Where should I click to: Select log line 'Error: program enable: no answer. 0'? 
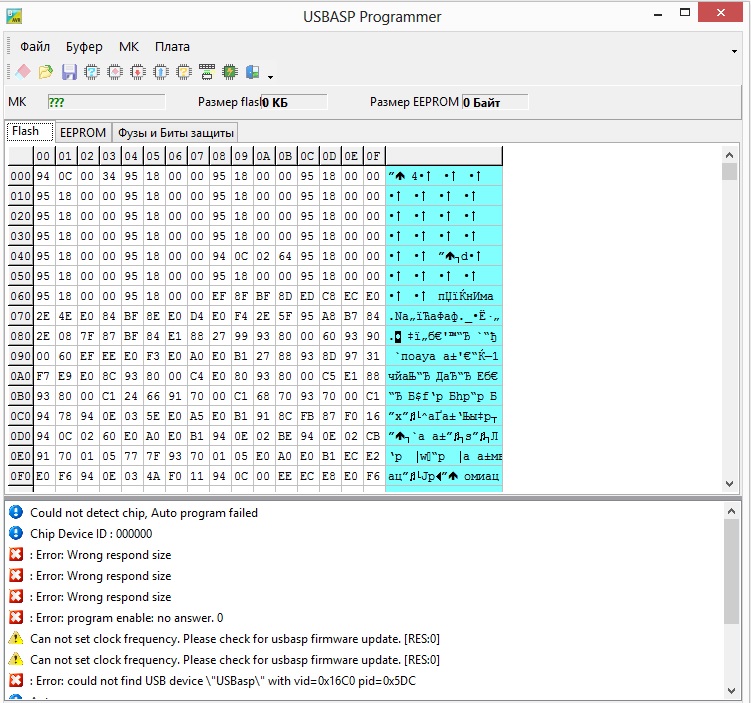click(x=127, y=618)
